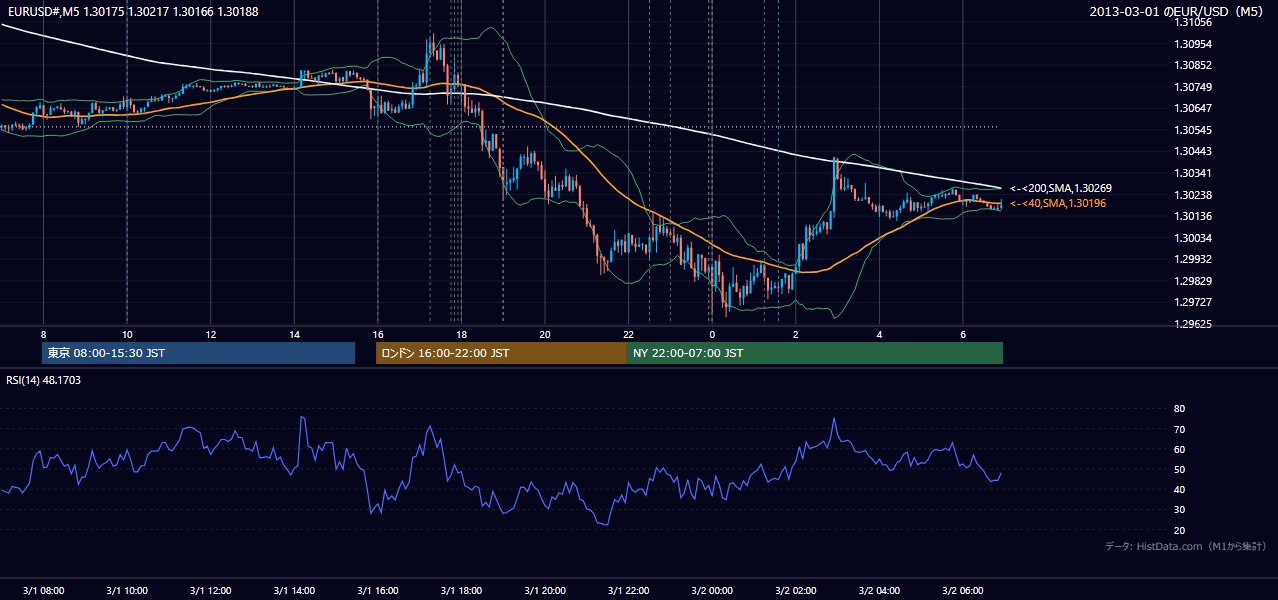Click hour label 12 under the price chart

210,334
